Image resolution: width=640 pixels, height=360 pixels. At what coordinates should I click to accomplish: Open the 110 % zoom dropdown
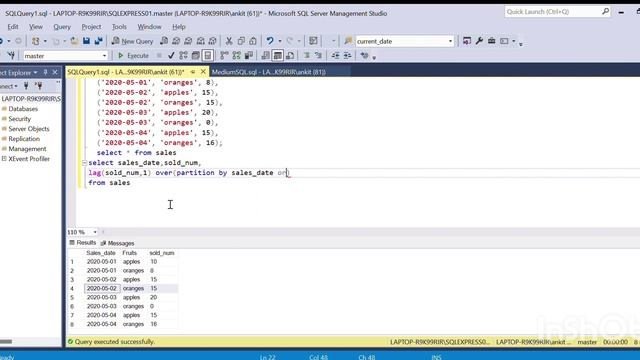(95, 232)
